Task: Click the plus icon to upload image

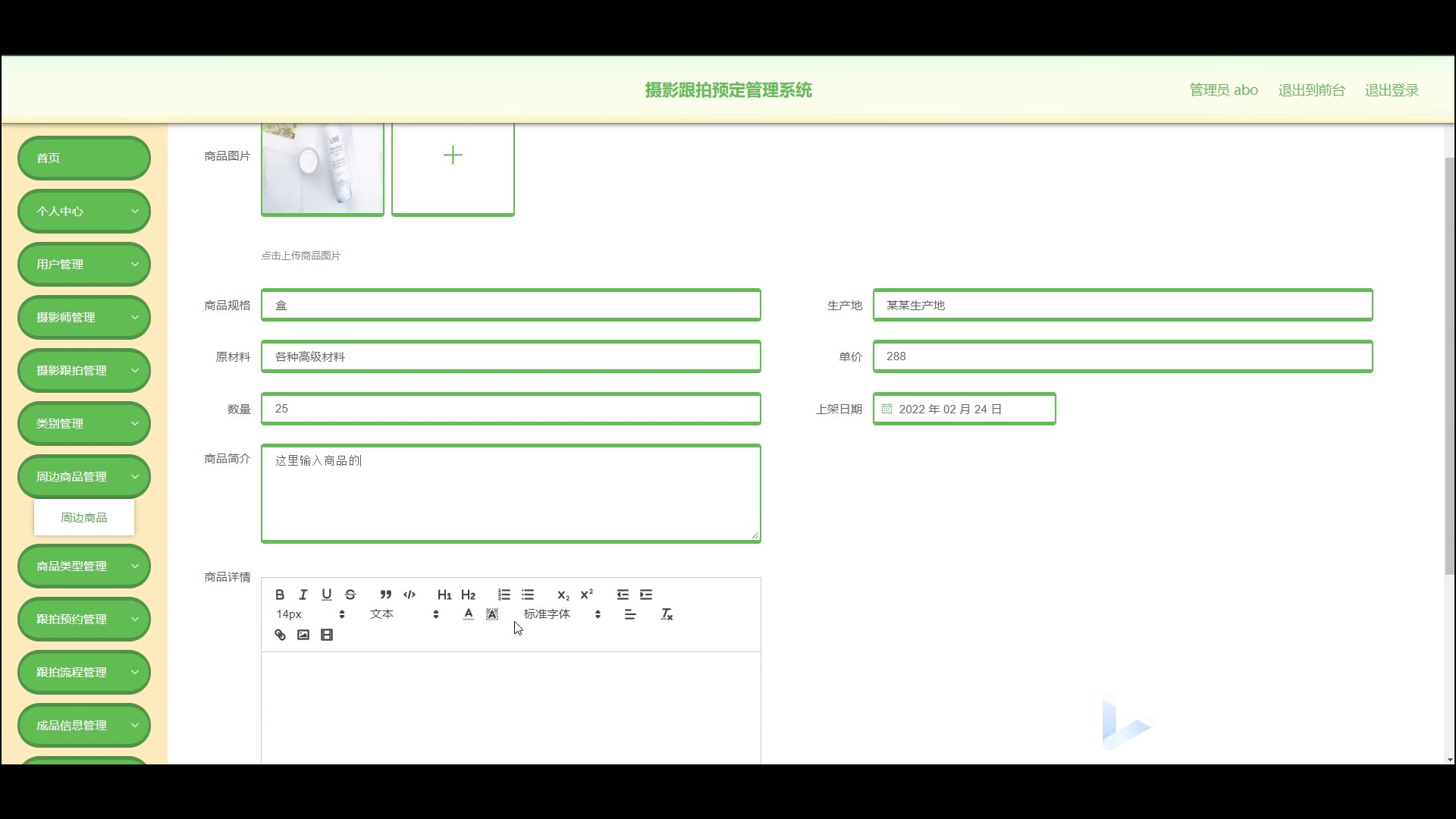Action: pos(453,155)
